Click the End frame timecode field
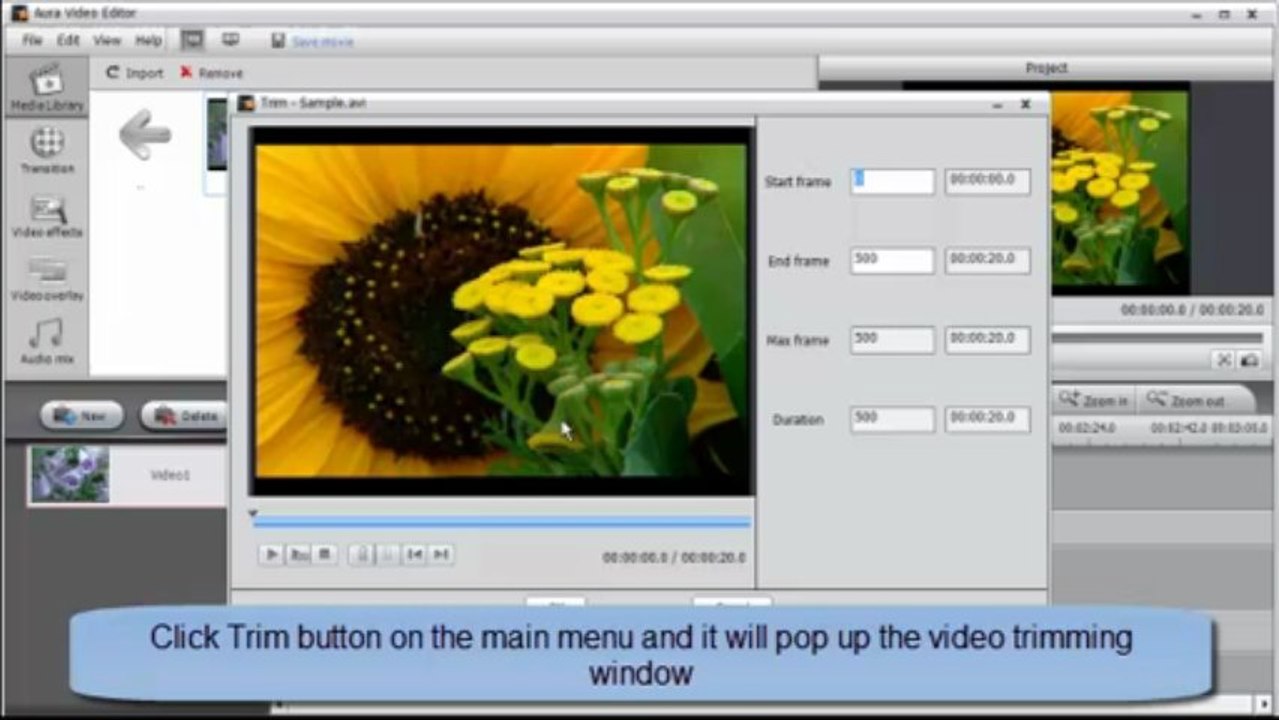This screenshot has height=720, width=1279. [x=987, y=260]
